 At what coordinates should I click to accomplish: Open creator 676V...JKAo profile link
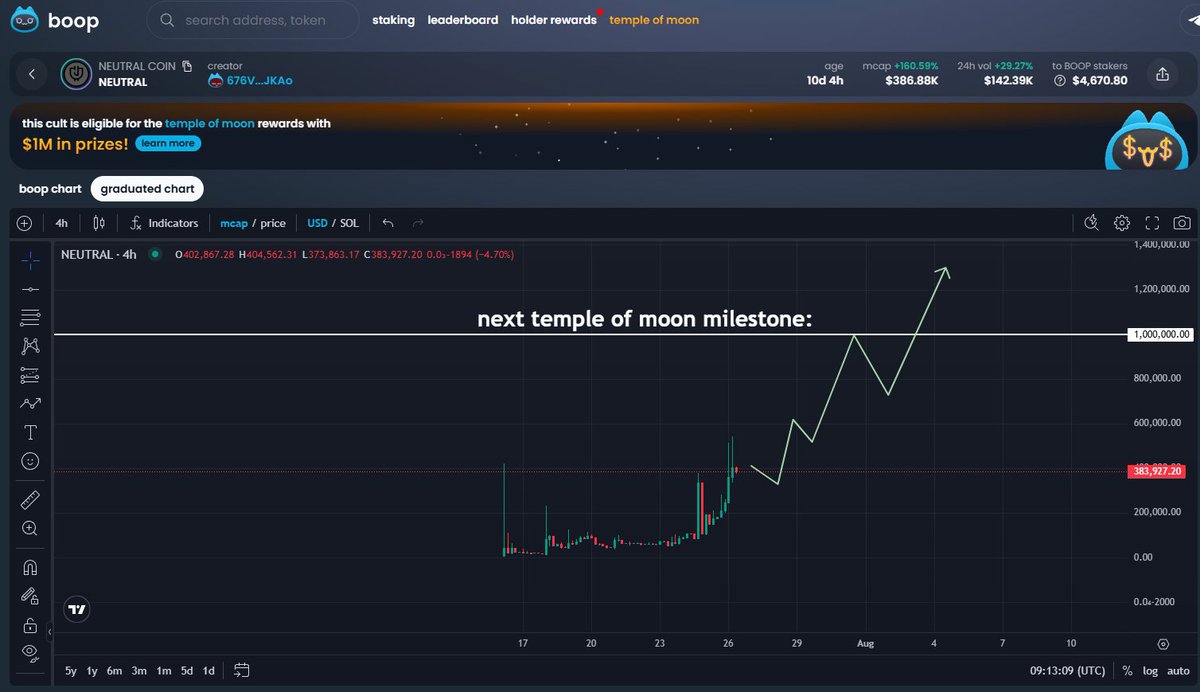pyautogui.click(x=250, y=81)
